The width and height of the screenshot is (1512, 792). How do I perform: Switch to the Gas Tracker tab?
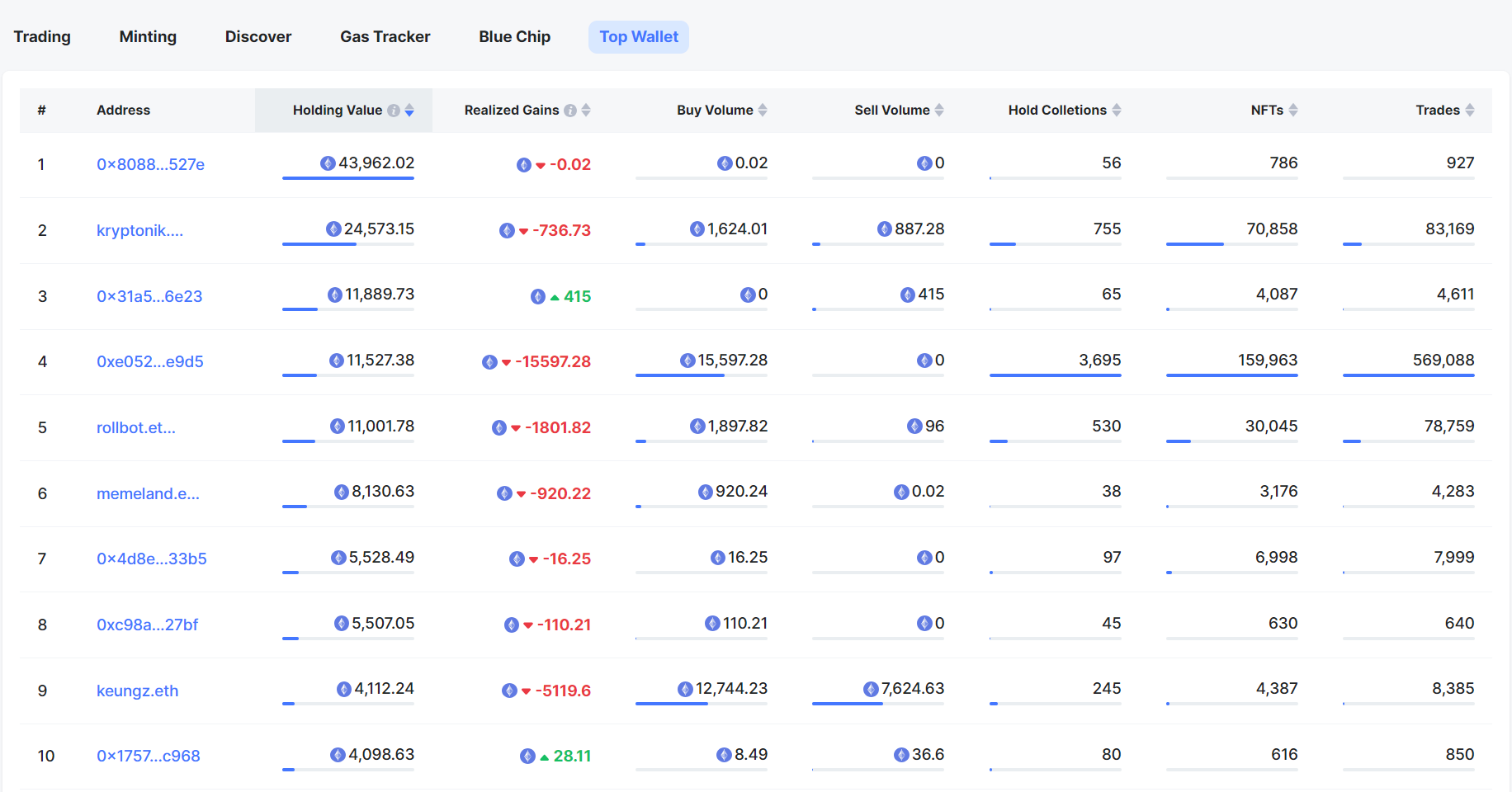tap(385, 37)
